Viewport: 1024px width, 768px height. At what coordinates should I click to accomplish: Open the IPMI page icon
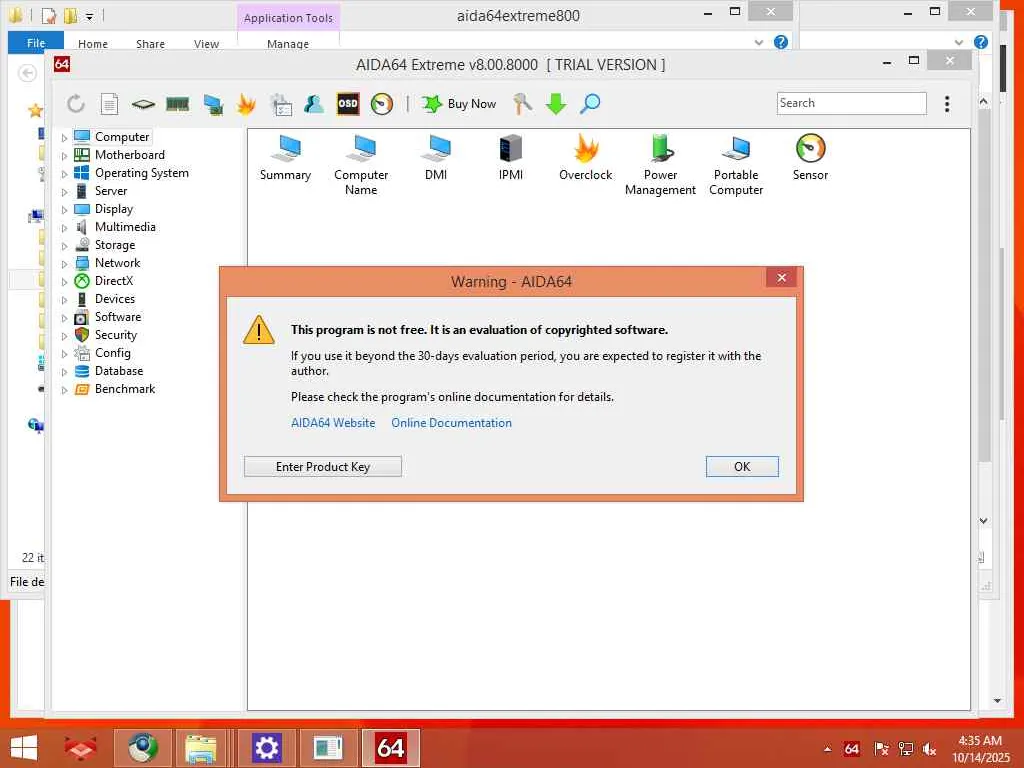tap(511, 157)
